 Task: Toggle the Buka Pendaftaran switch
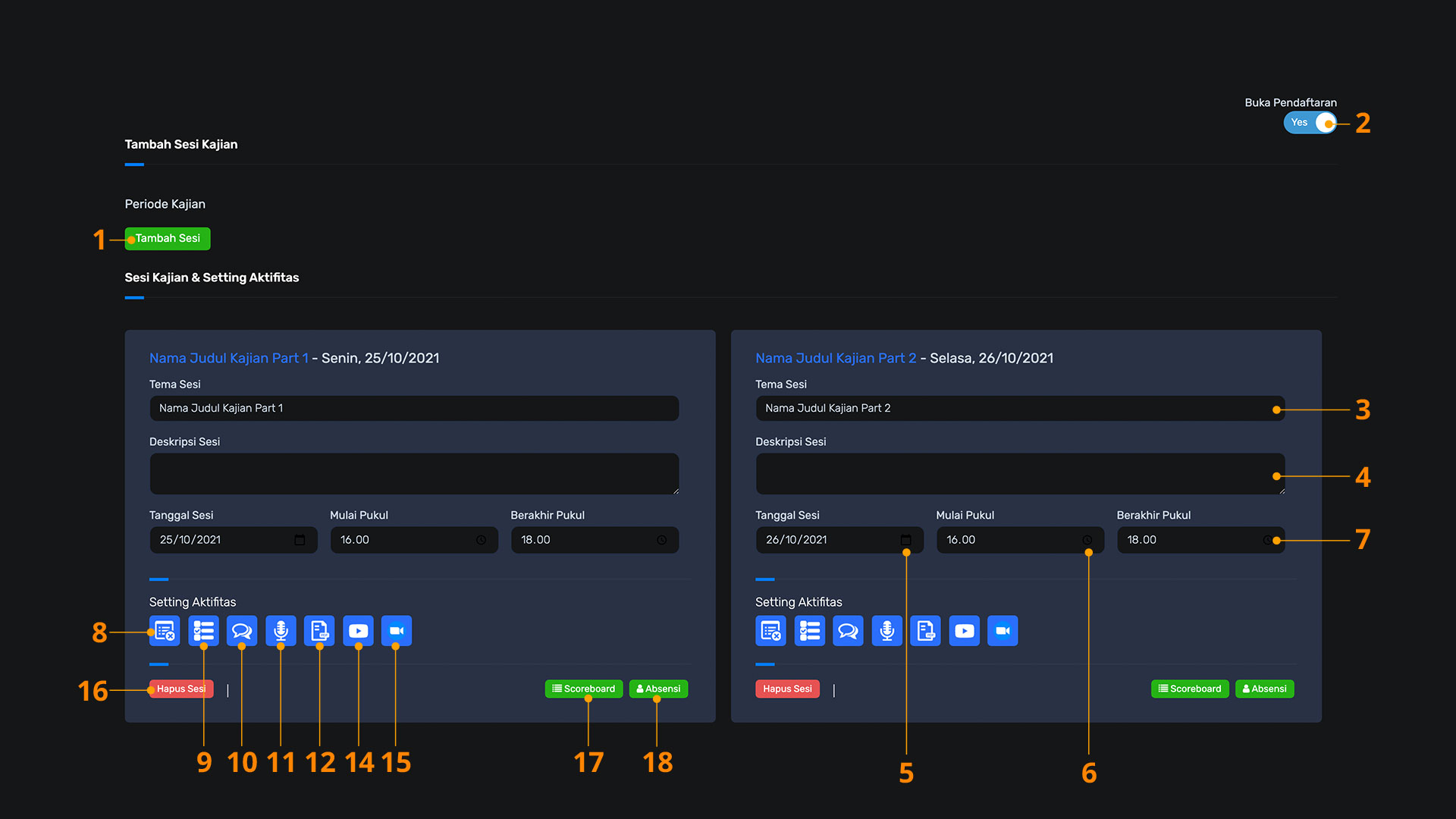pyautogui.click(x=1310, y=122)
